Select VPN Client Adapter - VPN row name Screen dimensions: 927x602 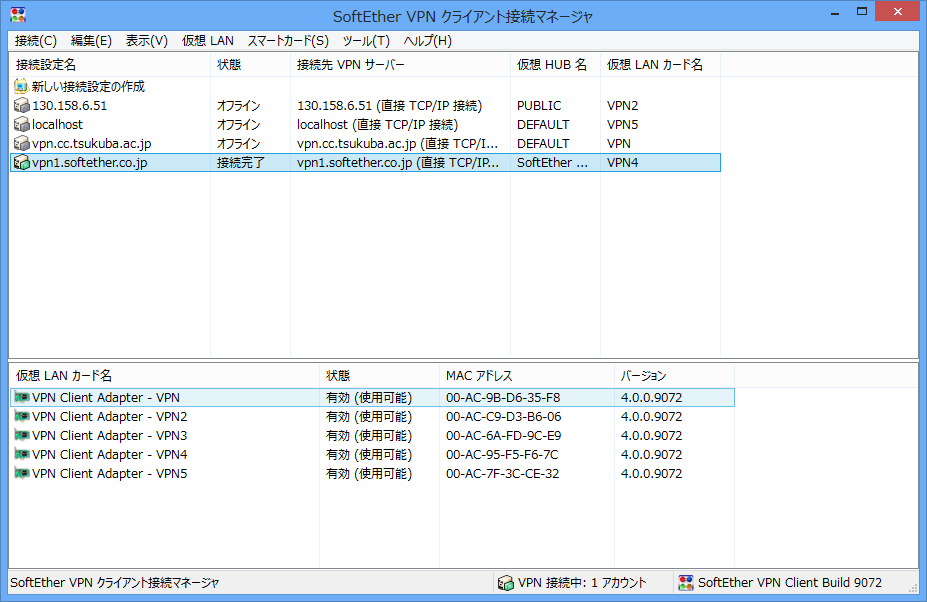[106, 397]
